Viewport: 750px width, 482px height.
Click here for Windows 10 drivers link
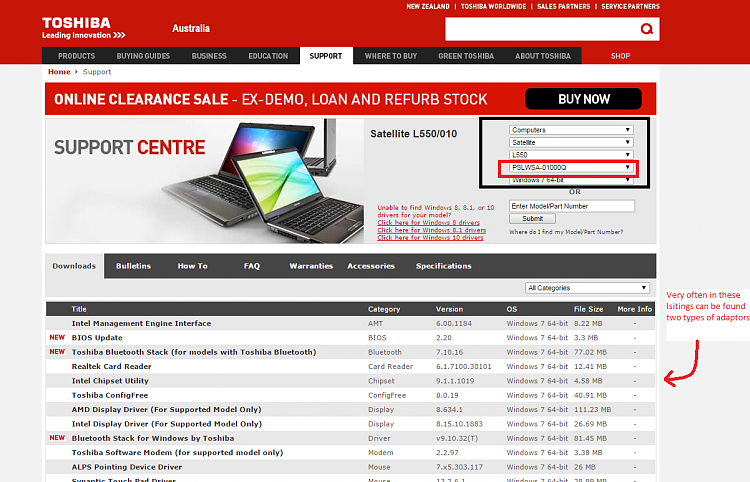click(430, 238)
